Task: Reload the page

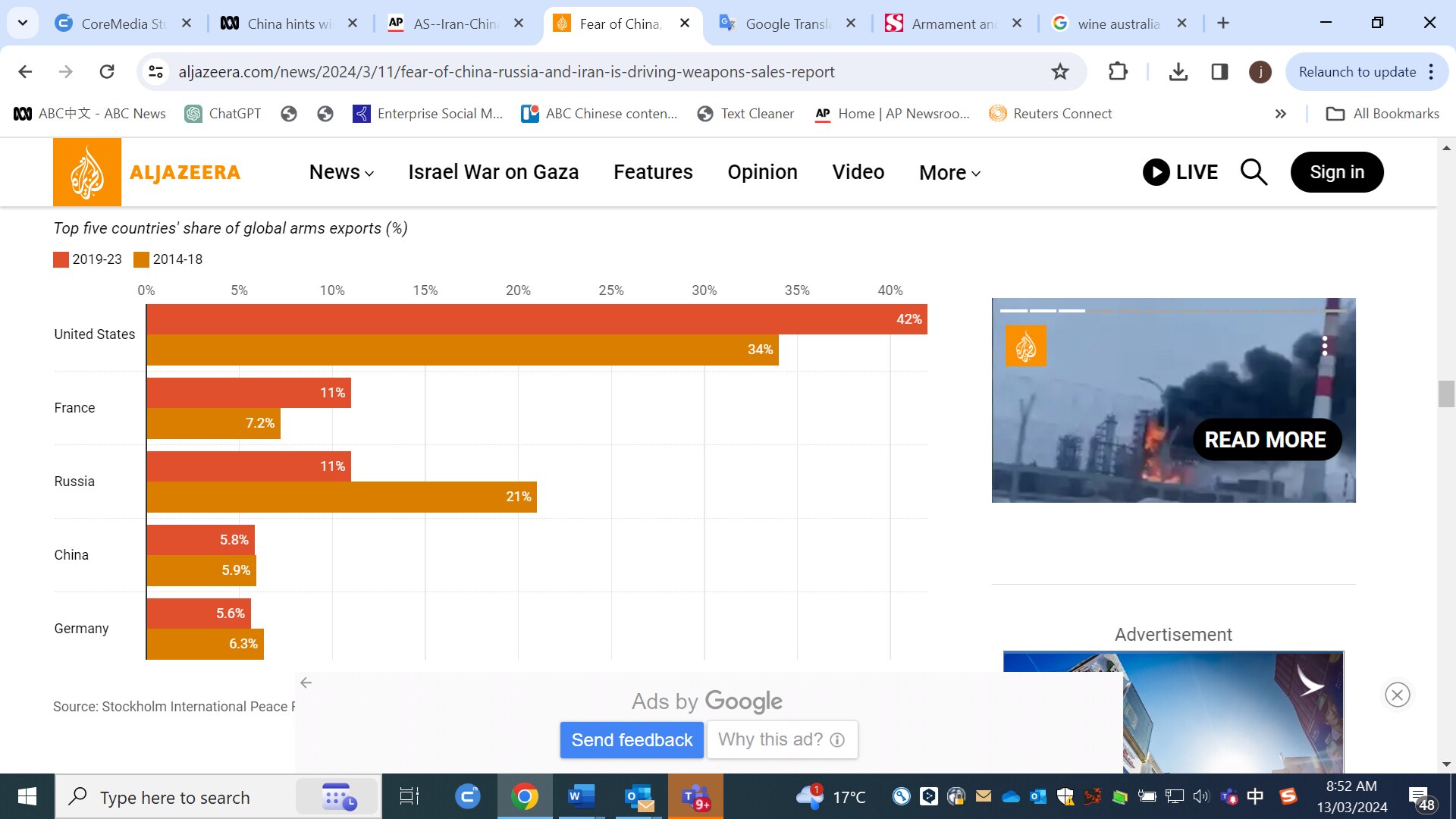Action: pos(107,72)
